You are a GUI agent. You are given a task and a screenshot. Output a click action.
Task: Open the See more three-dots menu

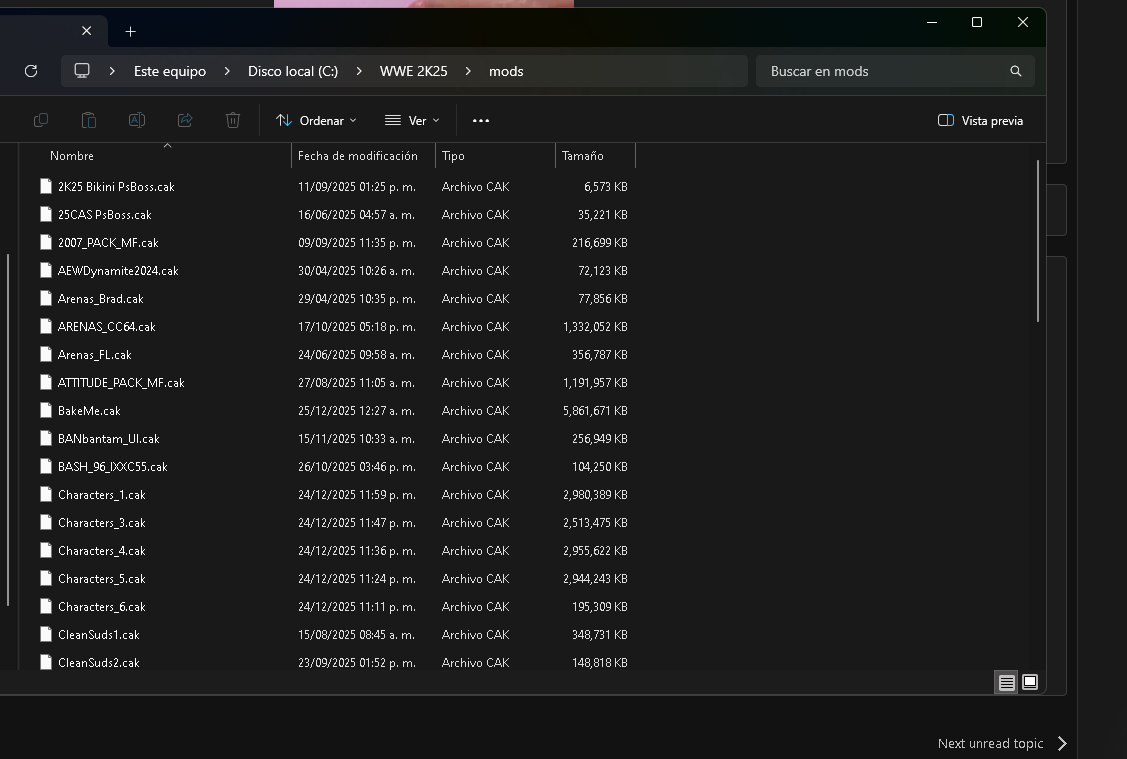click(x=481, y=121)
